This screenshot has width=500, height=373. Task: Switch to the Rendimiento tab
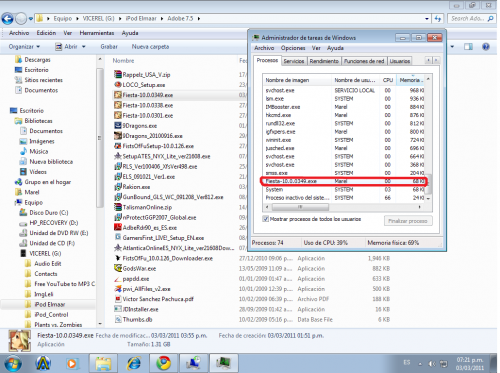click(x=324, y=61)
